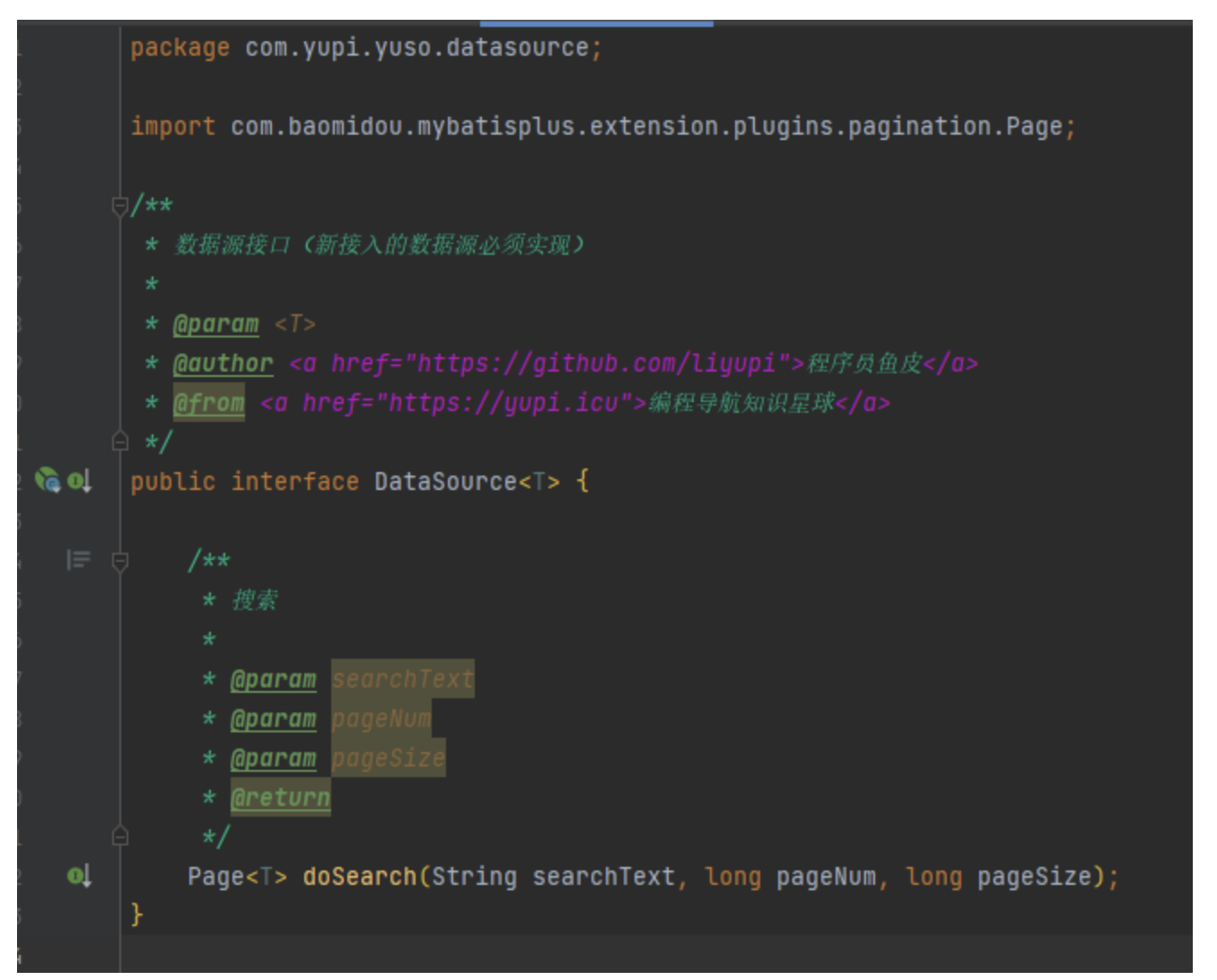Click the DataSource interface name
The image size is (1217, 980).
coord(445,482)
